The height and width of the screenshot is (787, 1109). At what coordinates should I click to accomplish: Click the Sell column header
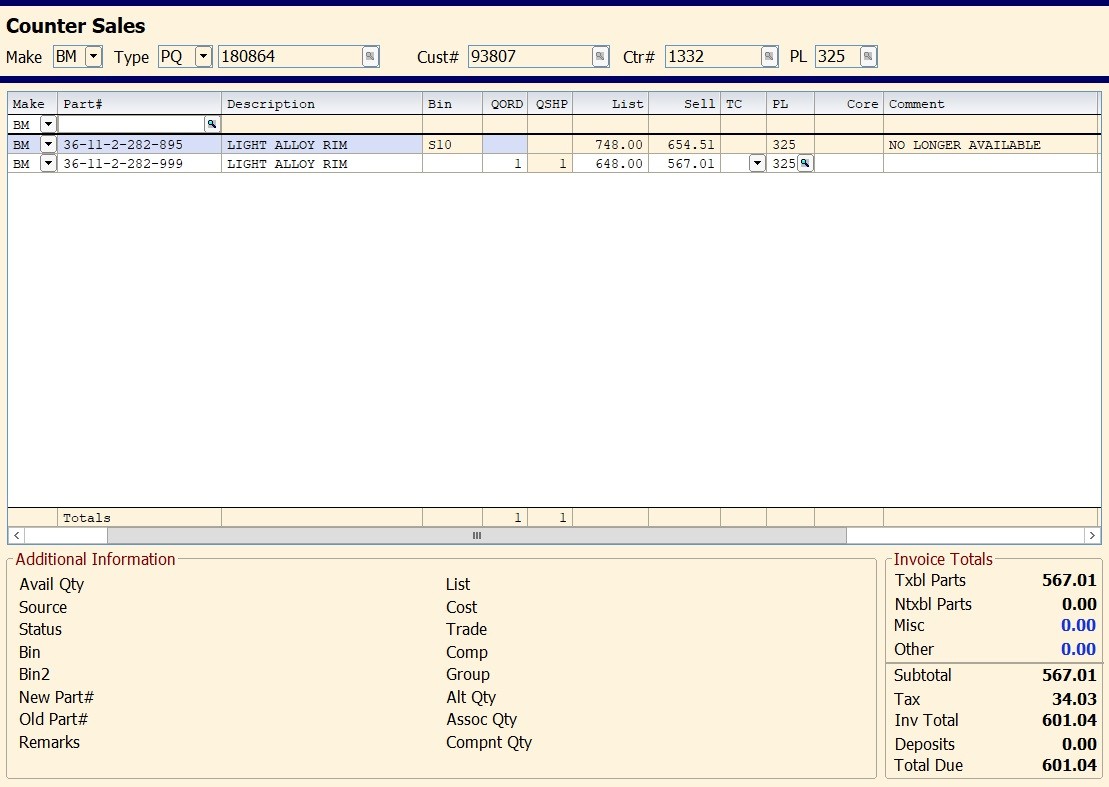click(x=685, y=104)
